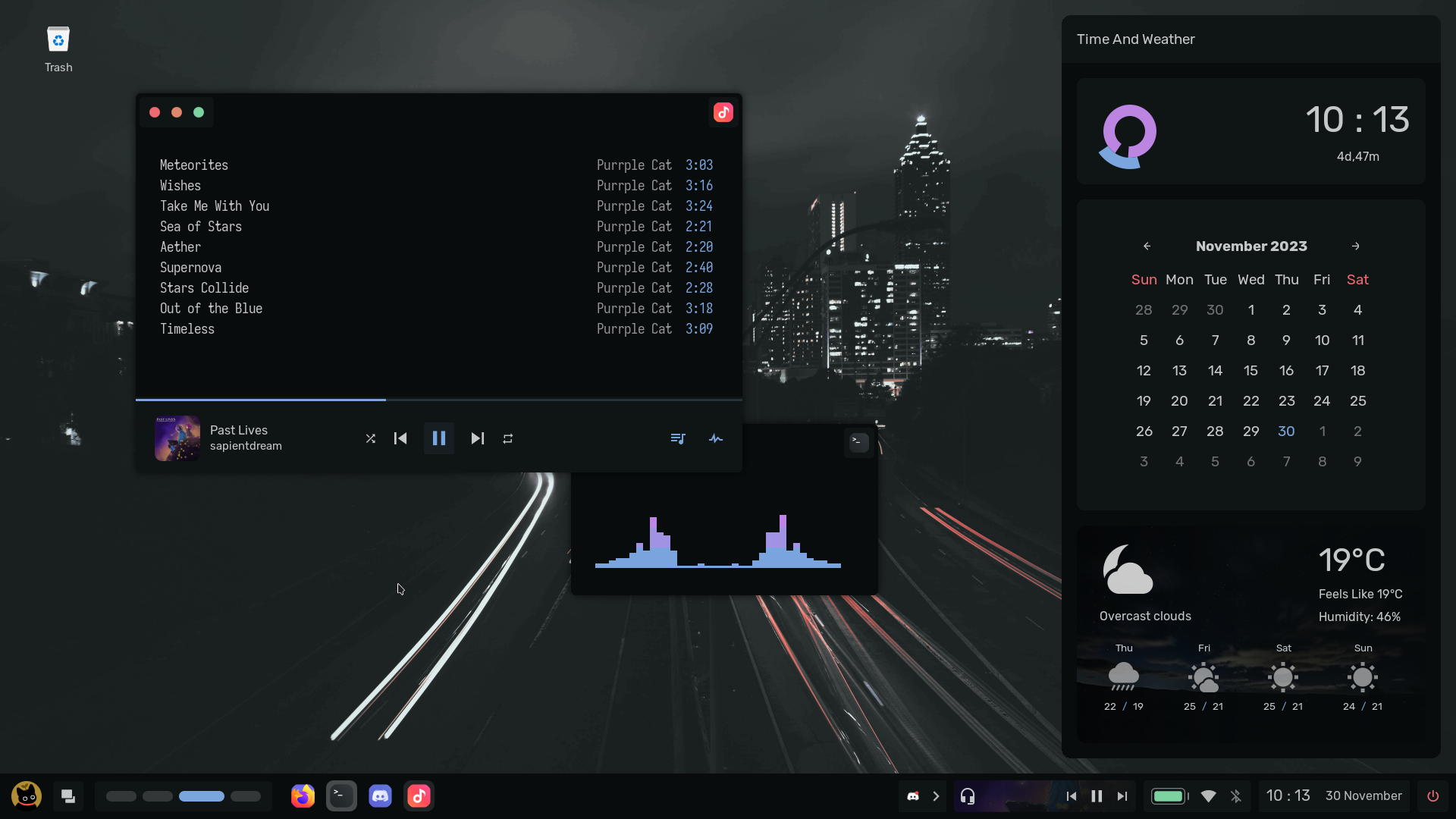Open the playlist queue icon
The width and height of the screenshot is (1456, 819).
pos(678,438)
